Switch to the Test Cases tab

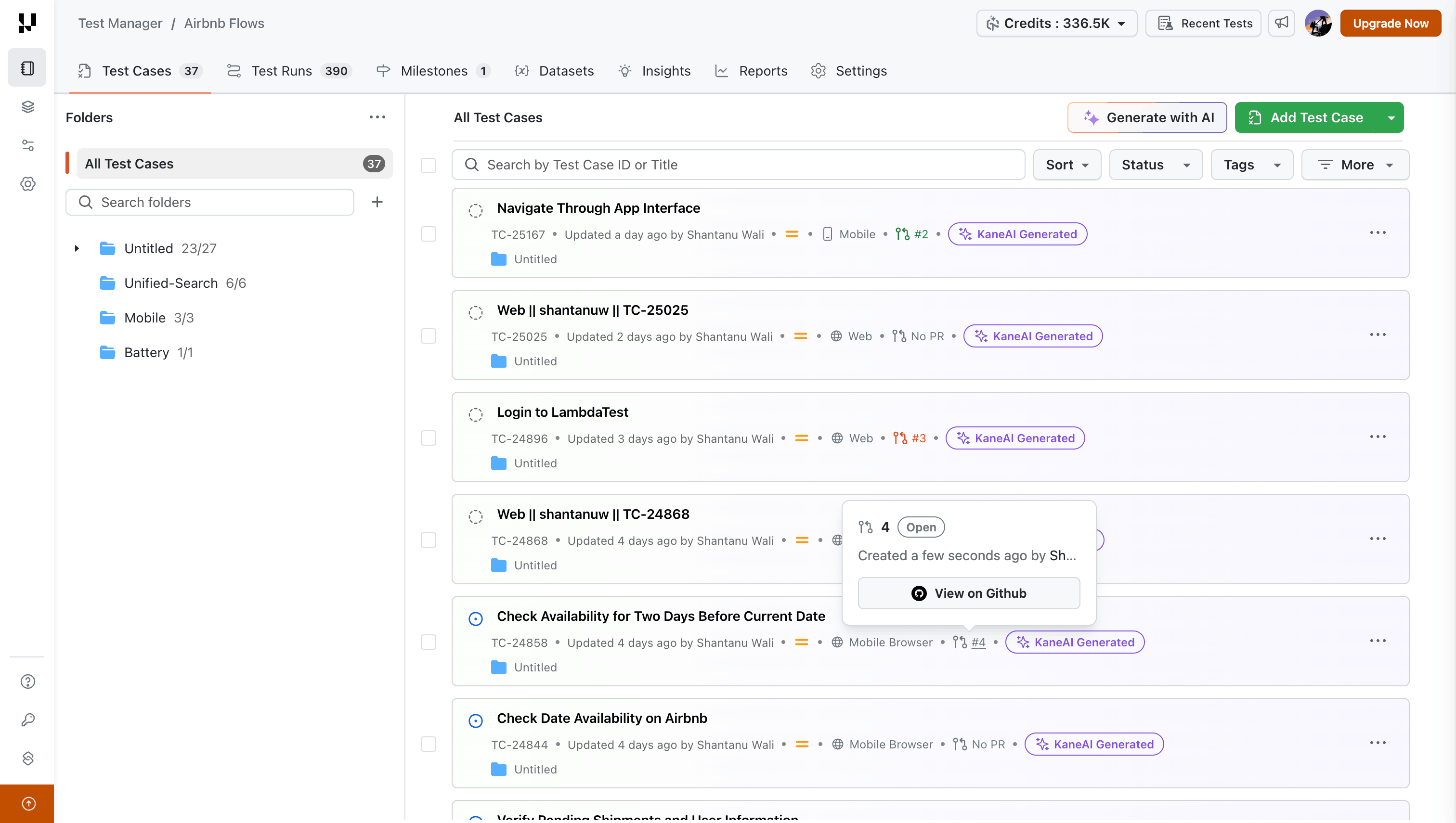coord(140,71)
